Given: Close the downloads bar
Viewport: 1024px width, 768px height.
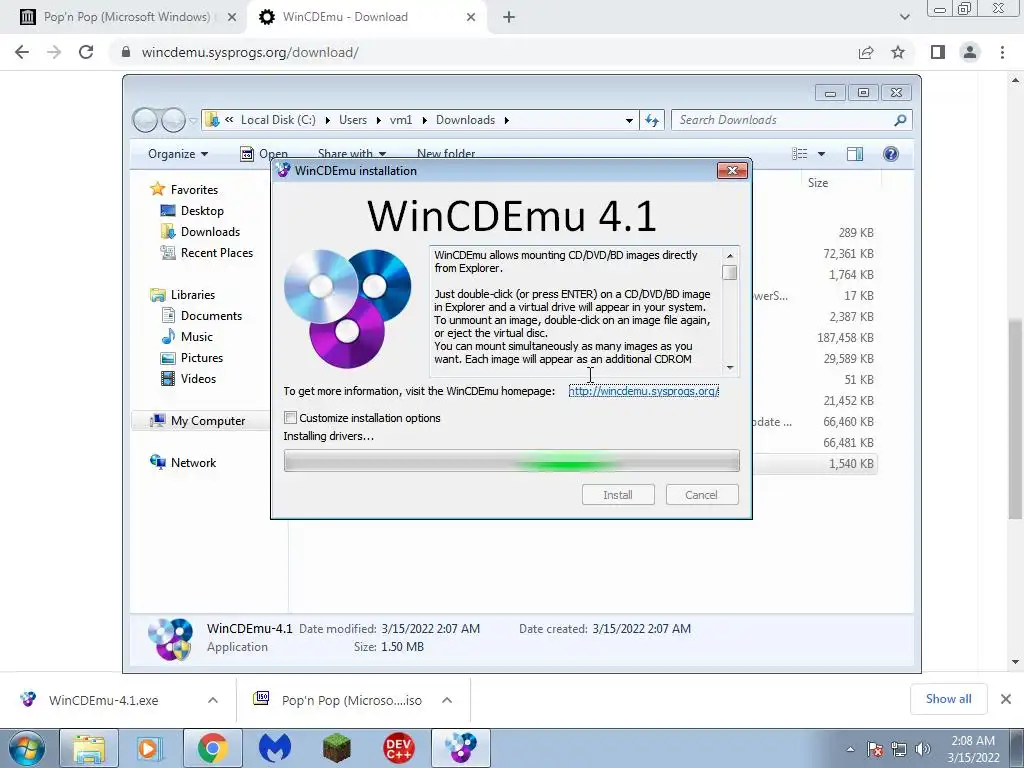Looking at the screenshot, I should click(1006, 699).
